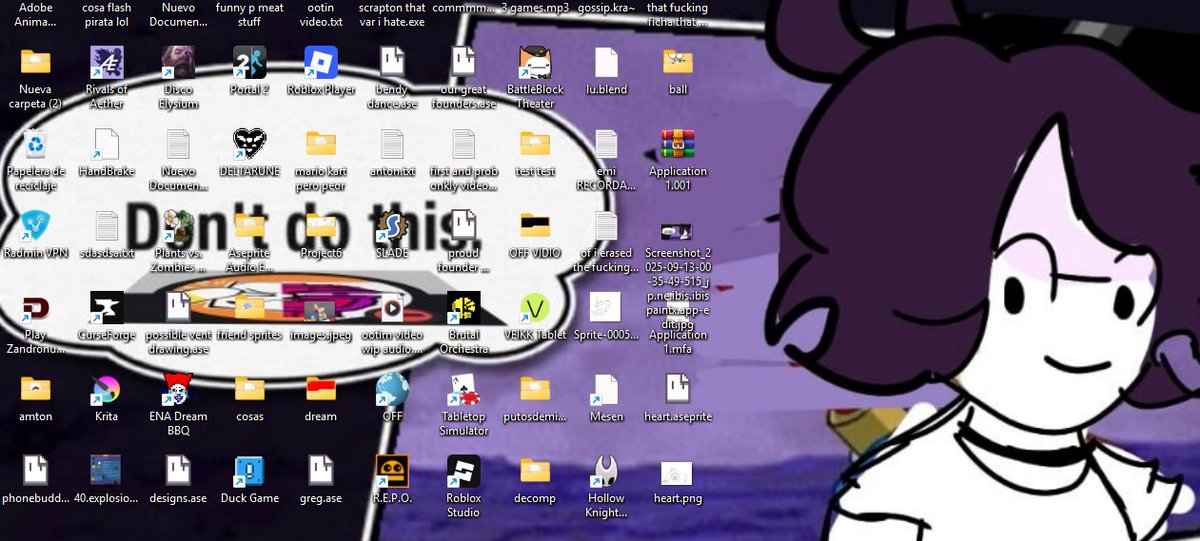This screenshot has width=1200, height=541.
Task: Select the of i erased the fucking file
Action: click(606, 226)
